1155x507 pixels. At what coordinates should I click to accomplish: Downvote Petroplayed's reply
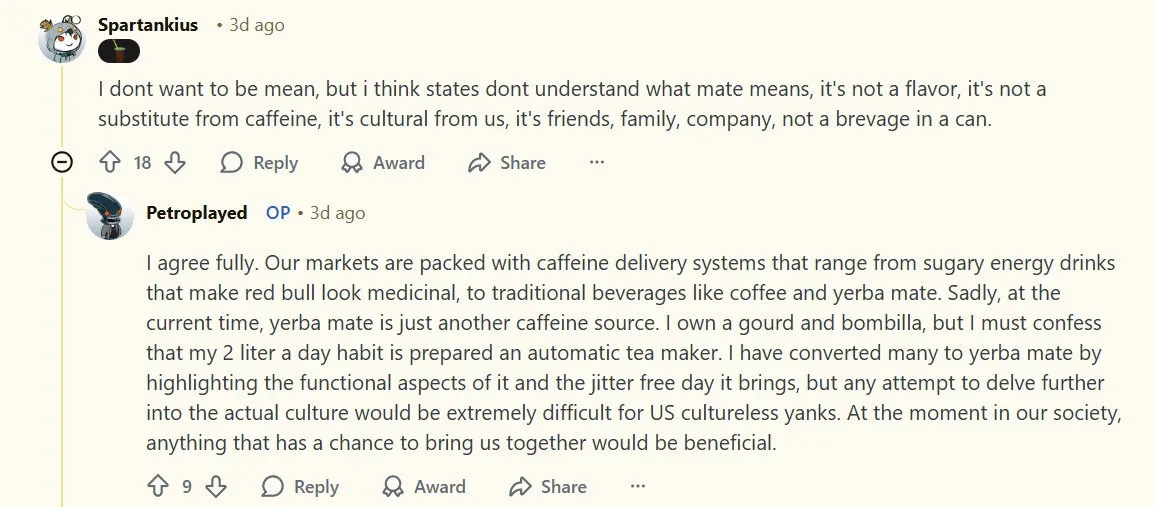(x=216, y=487)
